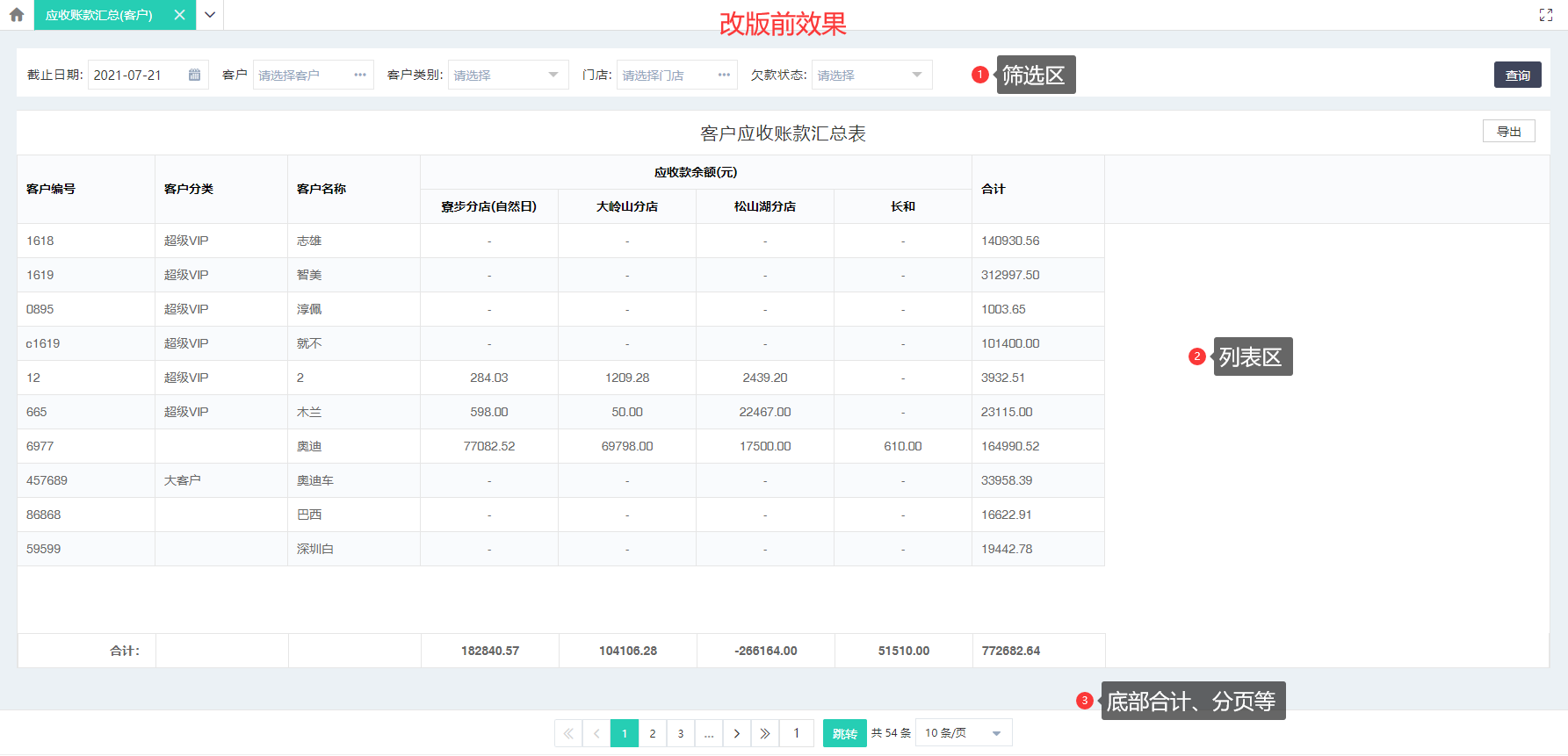Open store selector ellipsis icon
Image resolution: width=1568 pixels, height=756 pixels.
point(724,76)
